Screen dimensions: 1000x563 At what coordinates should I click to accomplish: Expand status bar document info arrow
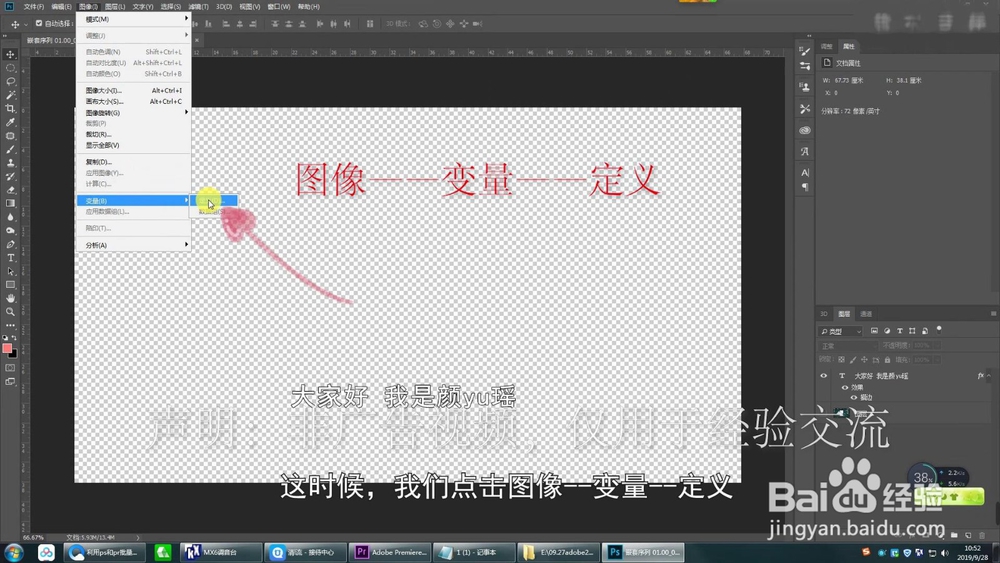click(x=138, y=537)
